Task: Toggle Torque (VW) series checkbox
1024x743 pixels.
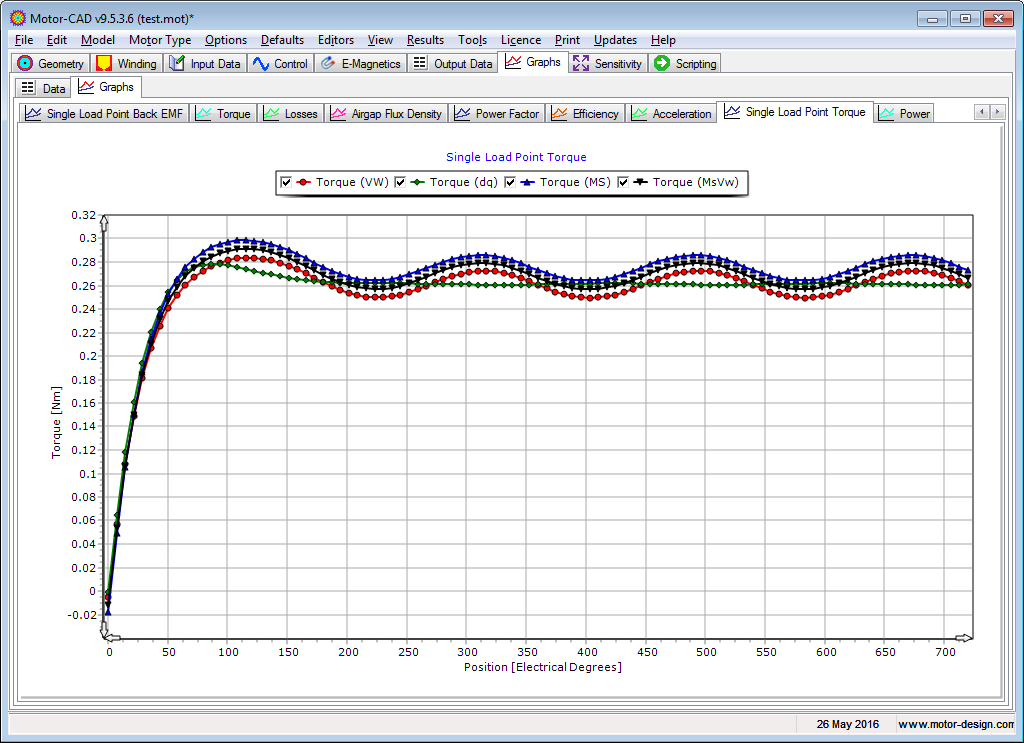Action: 286,182
